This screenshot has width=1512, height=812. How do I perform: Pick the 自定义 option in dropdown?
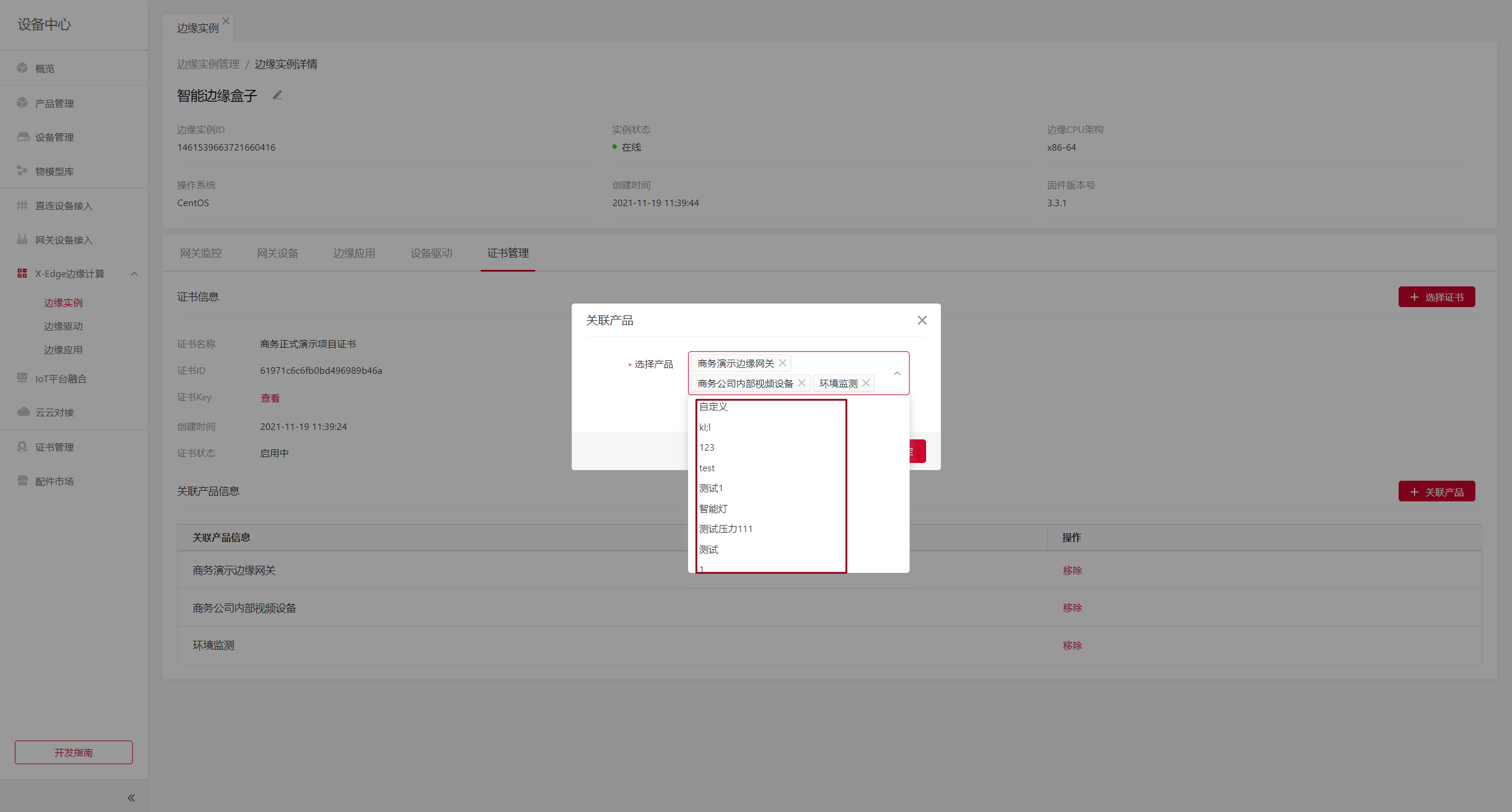tap(713, 407)
